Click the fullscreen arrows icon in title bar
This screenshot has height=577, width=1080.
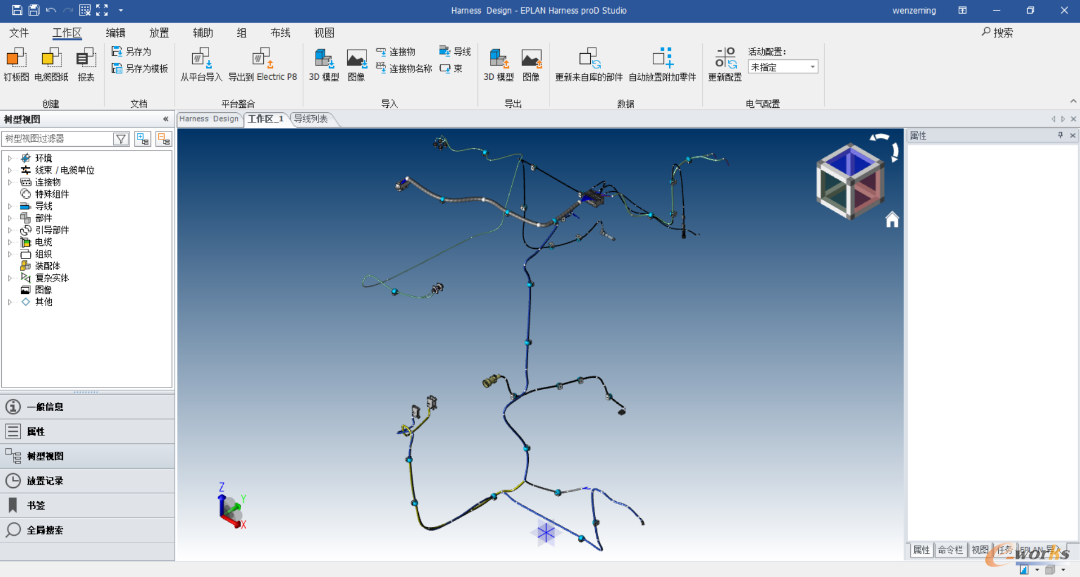coord(102,10)
